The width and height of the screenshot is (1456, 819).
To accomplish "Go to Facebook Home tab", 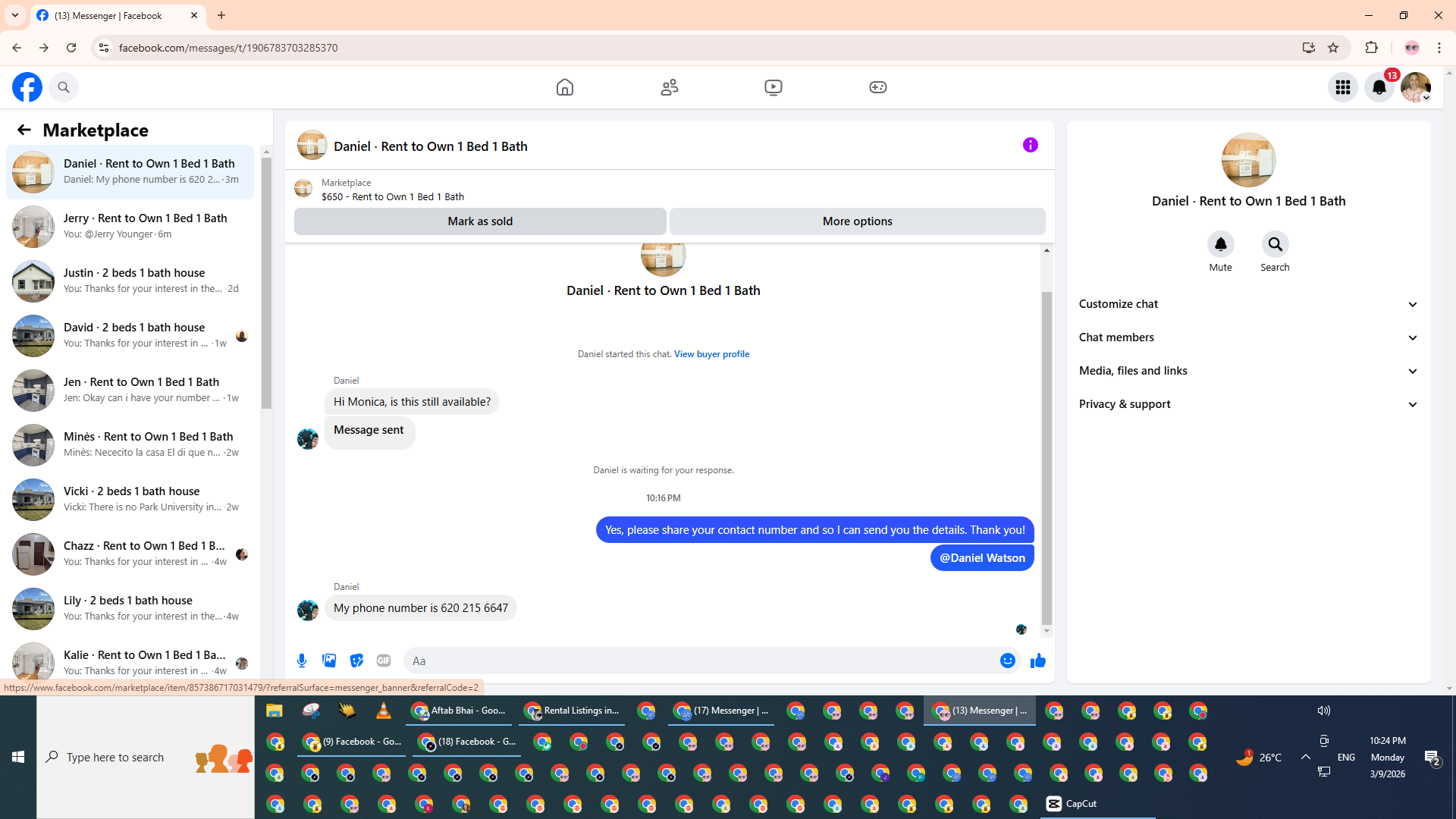I will (x=564, y=87).
